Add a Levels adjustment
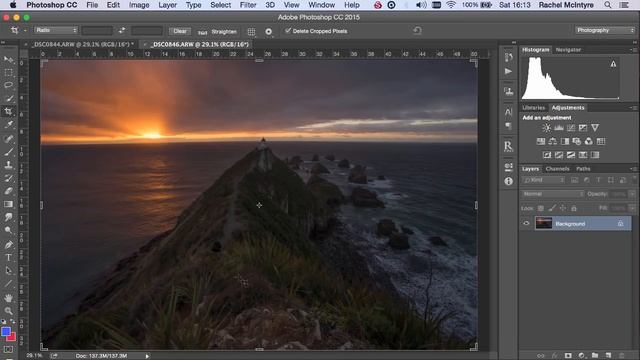 click(x=558, y=128)
